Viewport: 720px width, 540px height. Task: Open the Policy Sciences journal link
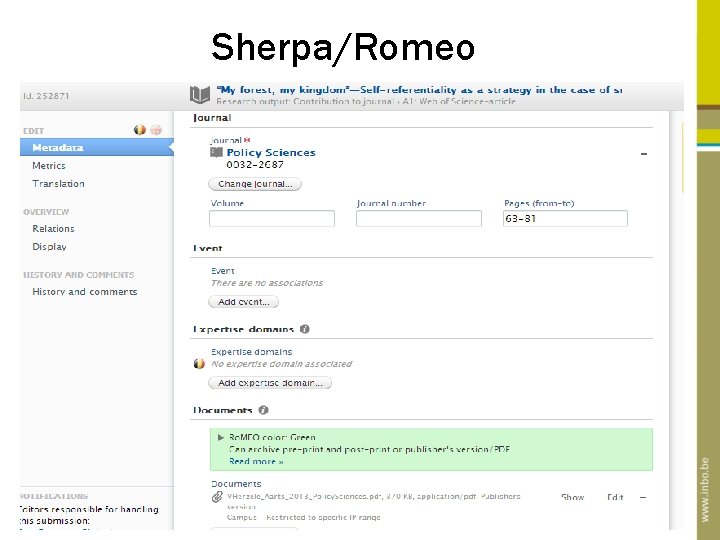(x=271, y=152)
